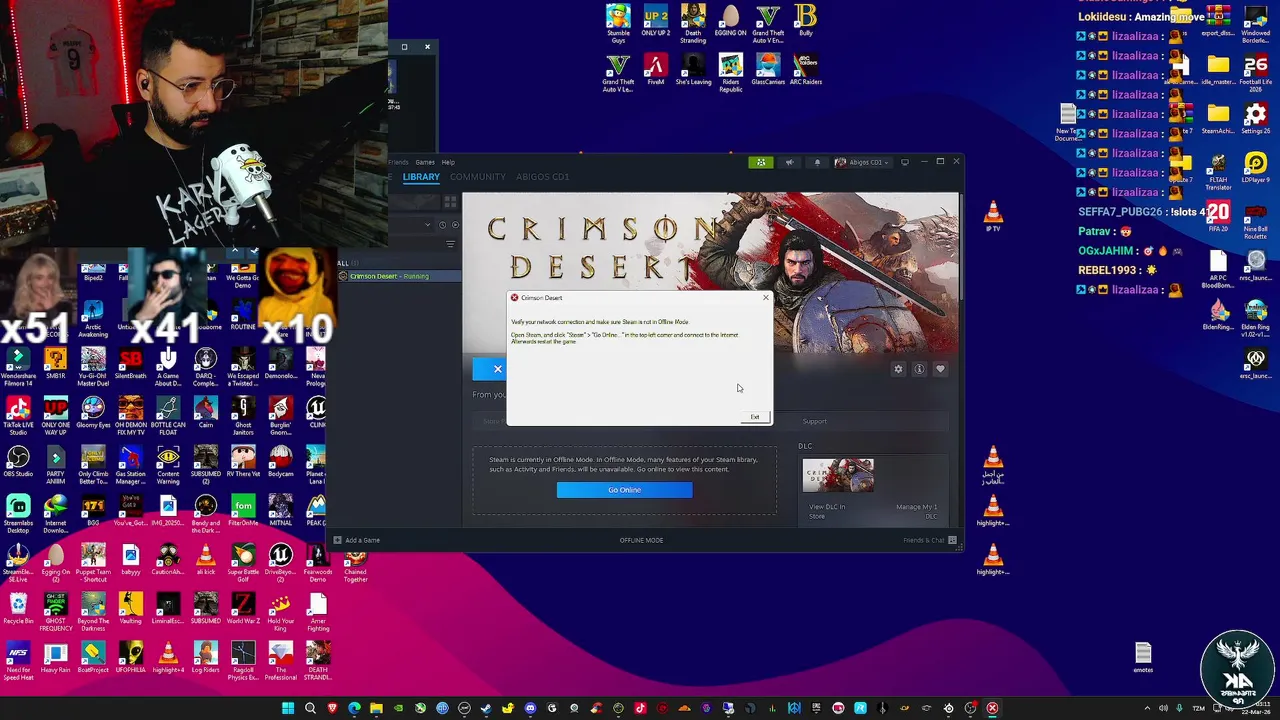The image size is (1280, 720).
Task: Open Friends & Chat in Steam
Action: [930, 540]
